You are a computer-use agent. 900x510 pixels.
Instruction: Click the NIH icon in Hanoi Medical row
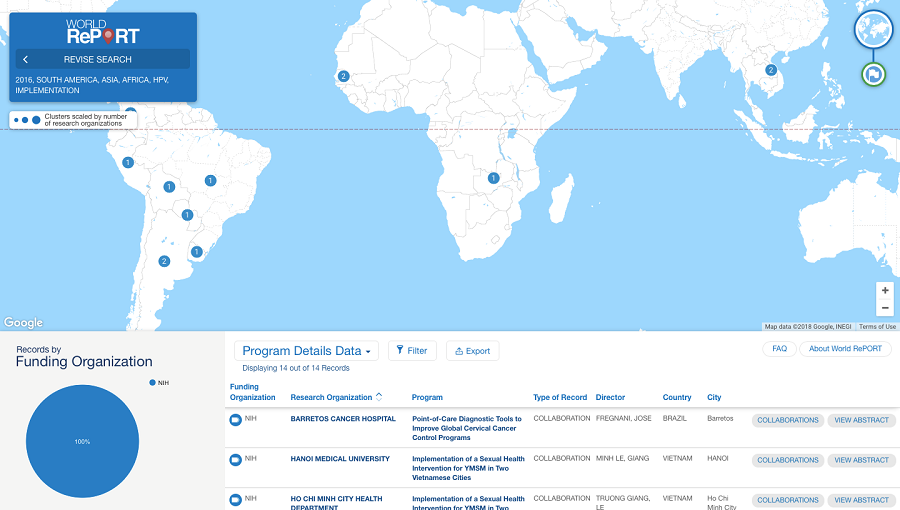coord(236,460)
